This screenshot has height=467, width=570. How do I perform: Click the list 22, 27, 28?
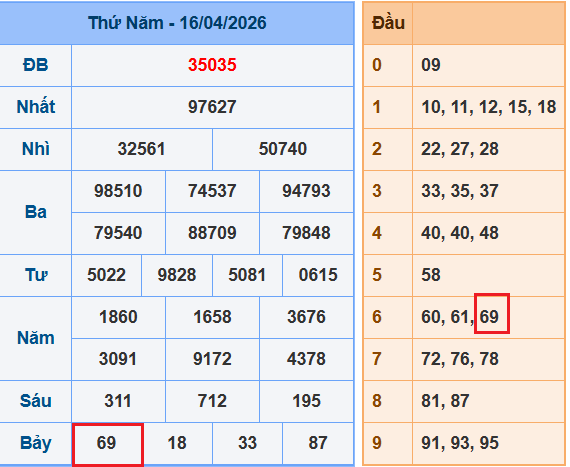coord(460,149)
